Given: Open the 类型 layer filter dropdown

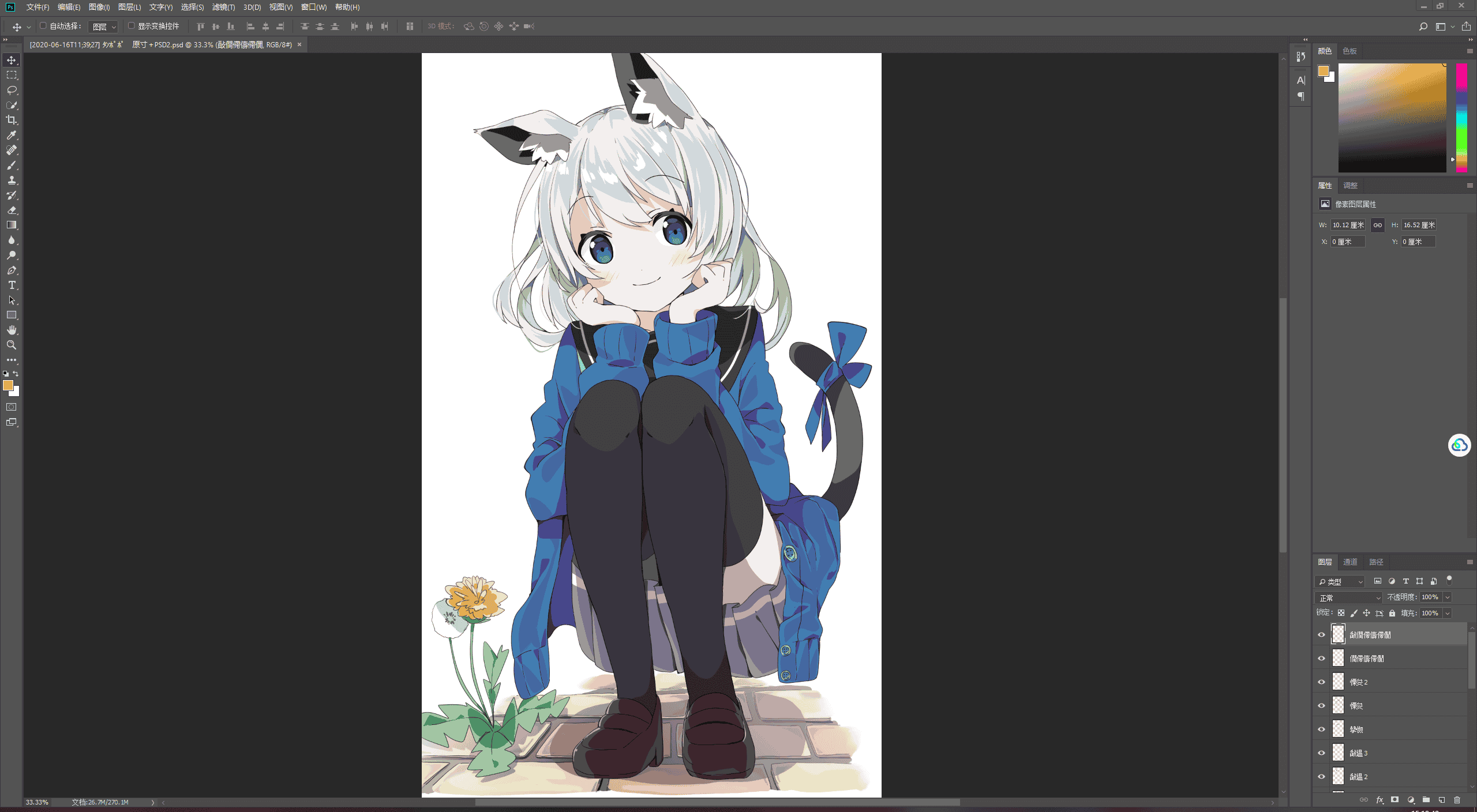Looking at the screenshot, I should click(x=1340, y=581).
